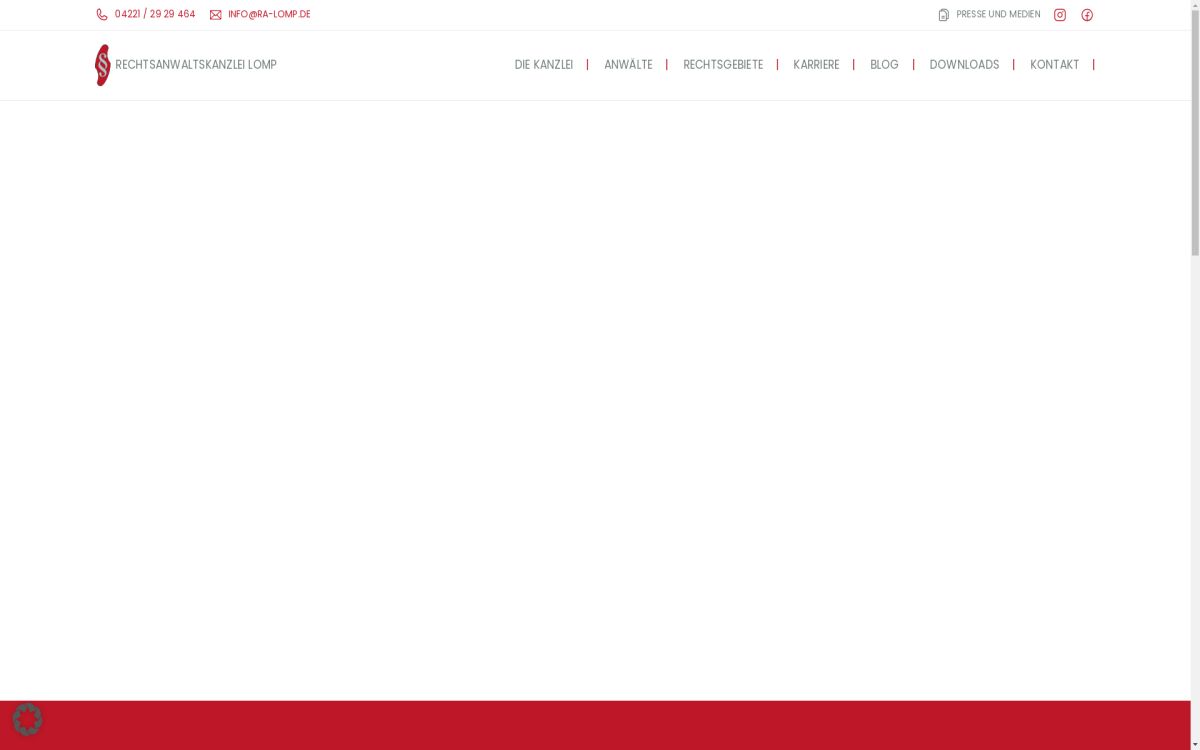Open the Facebook page icon
Image resolution: width=1200 pixels, height=750 pixels.
[x=1086, y=14]
